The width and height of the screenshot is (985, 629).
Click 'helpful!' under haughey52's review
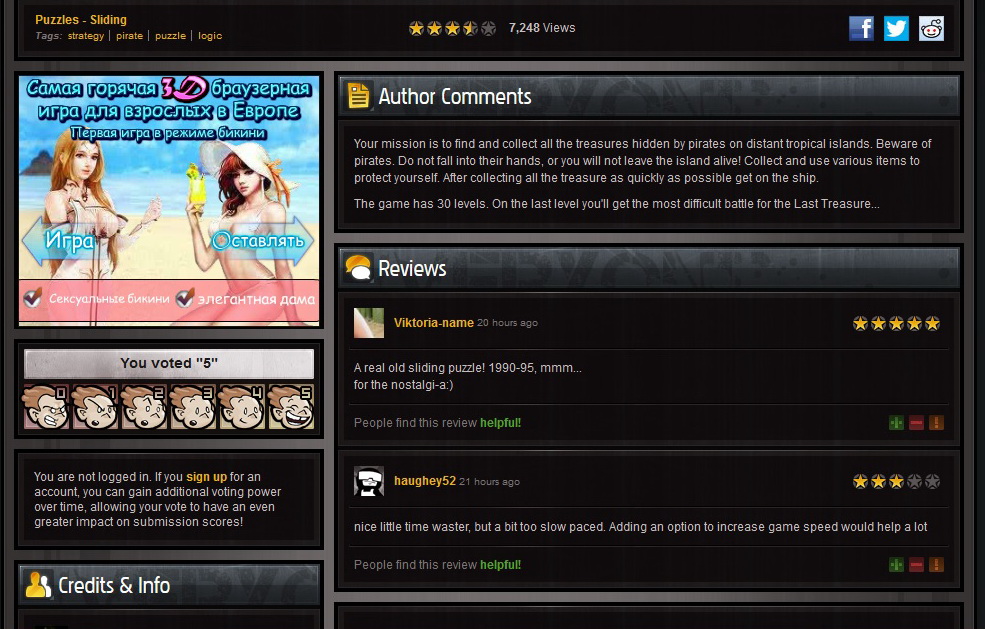pos(501,565)
